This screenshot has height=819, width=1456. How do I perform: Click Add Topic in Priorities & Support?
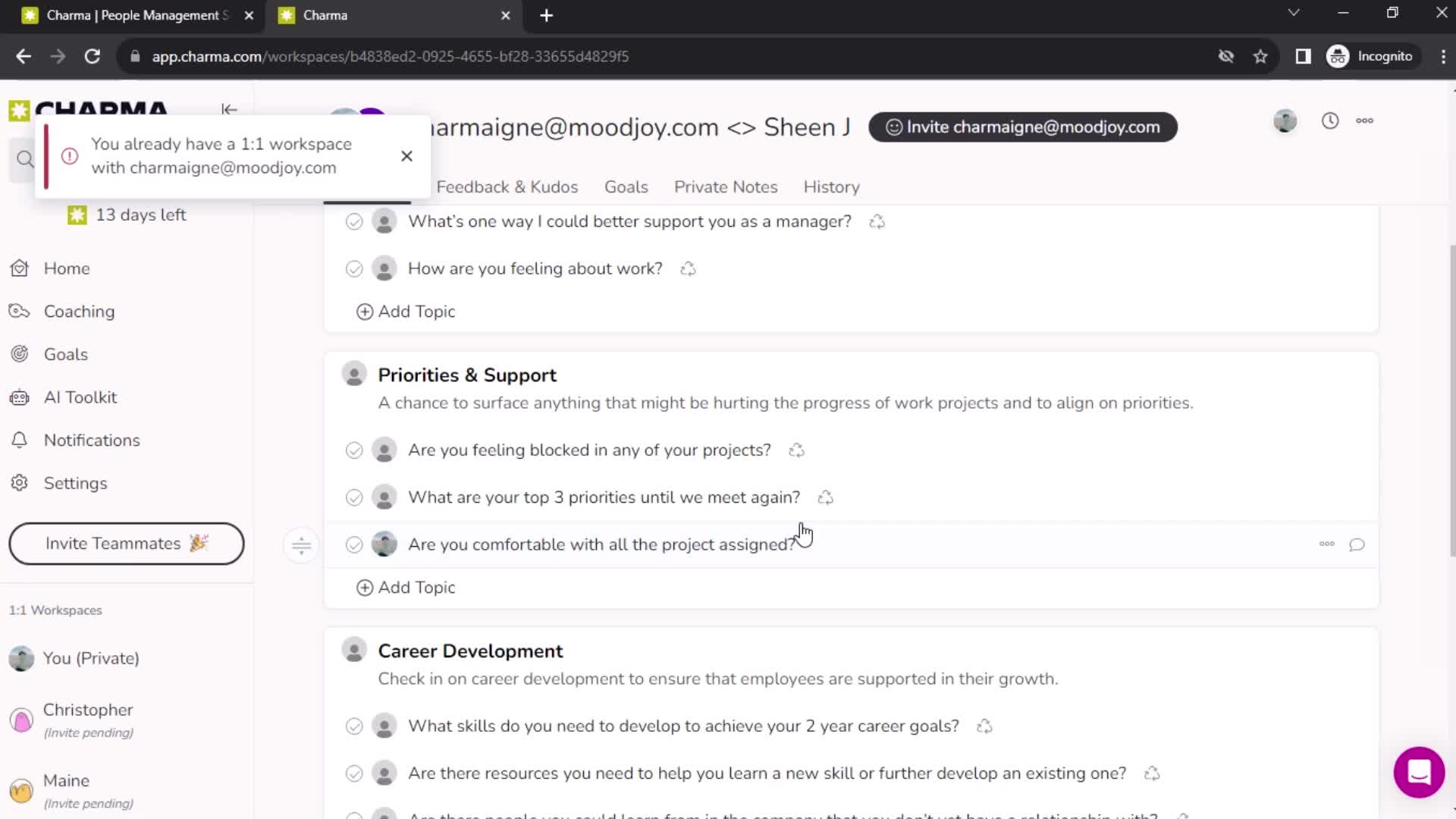(x=406, y=588)
